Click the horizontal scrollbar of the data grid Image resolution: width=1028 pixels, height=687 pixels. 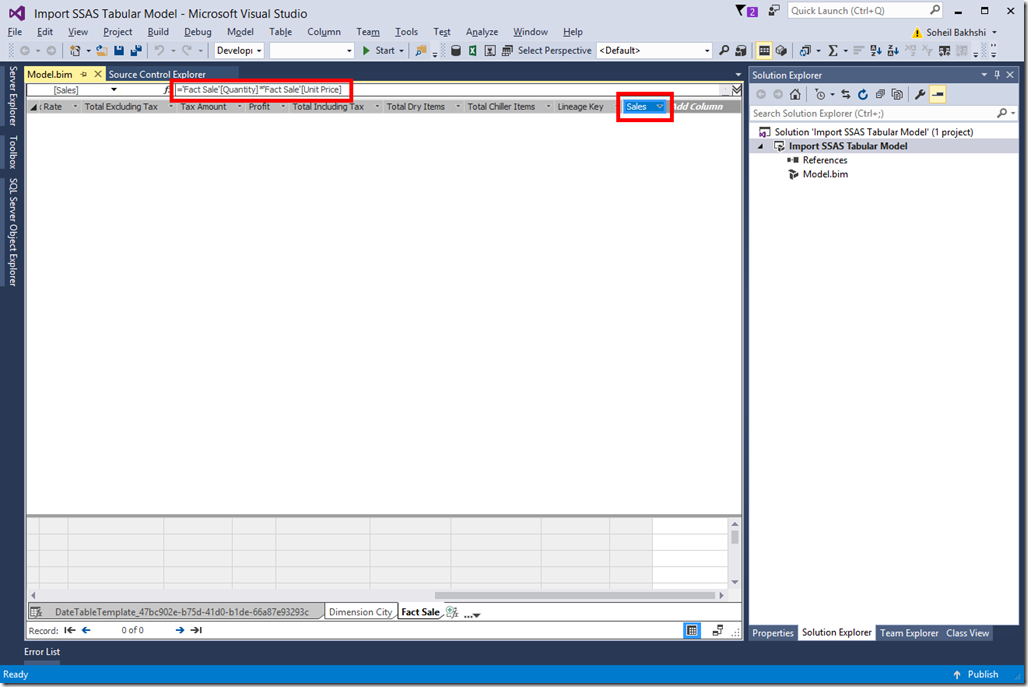575,595
